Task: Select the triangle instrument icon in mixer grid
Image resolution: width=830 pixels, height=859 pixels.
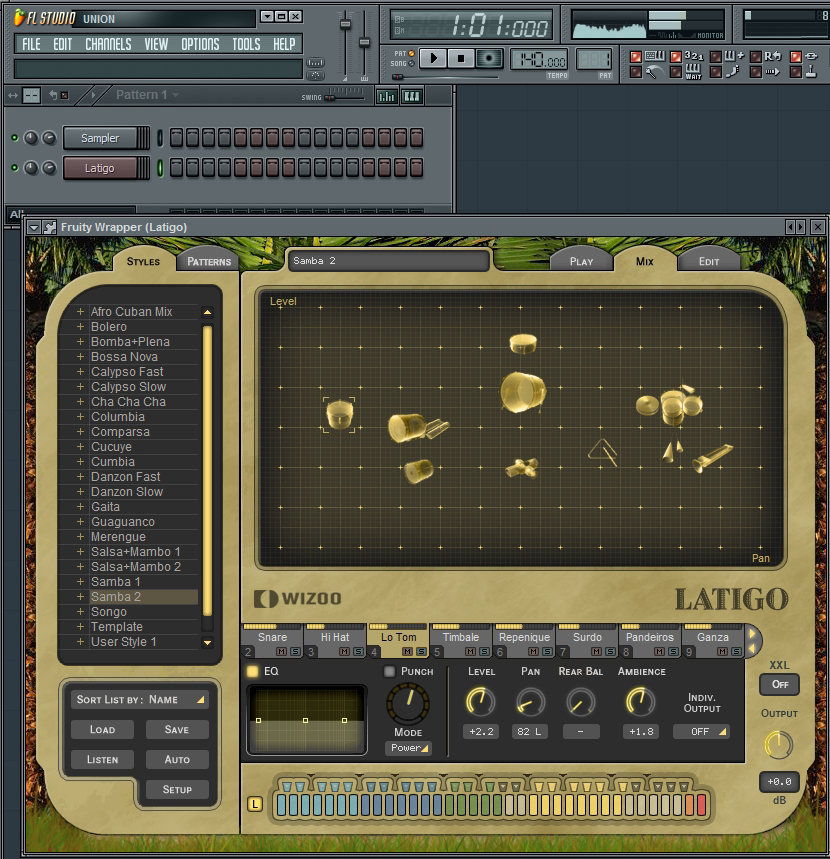Action: [x=603, y=453]
